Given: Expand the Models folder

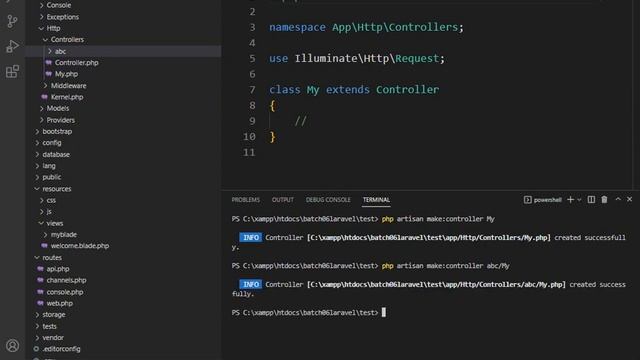Looking at the screenshot, I should click(42, 108).
